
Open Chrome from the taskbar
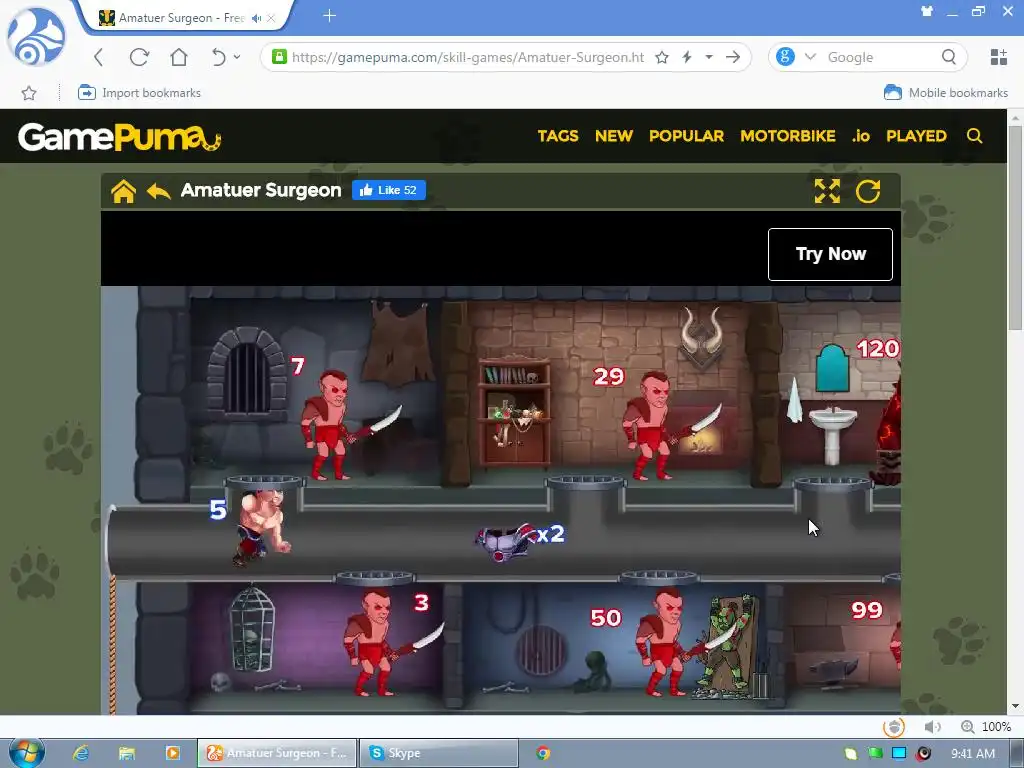click(543, 753)
